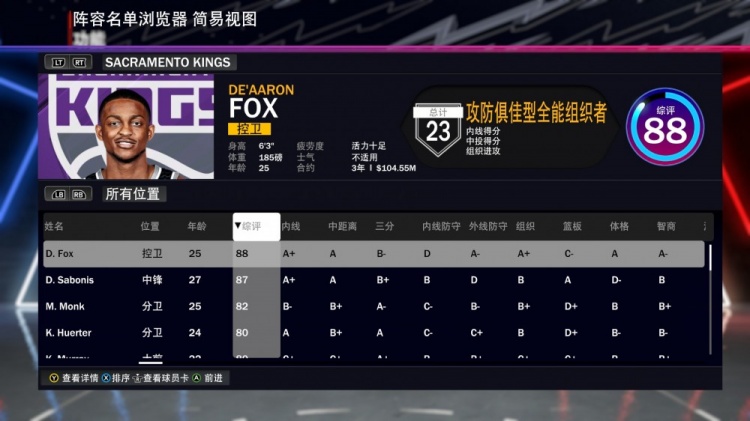Click the 阵容名单浏览器 简易视图 title
Screen dimensions: 750x421
[165, 20]
